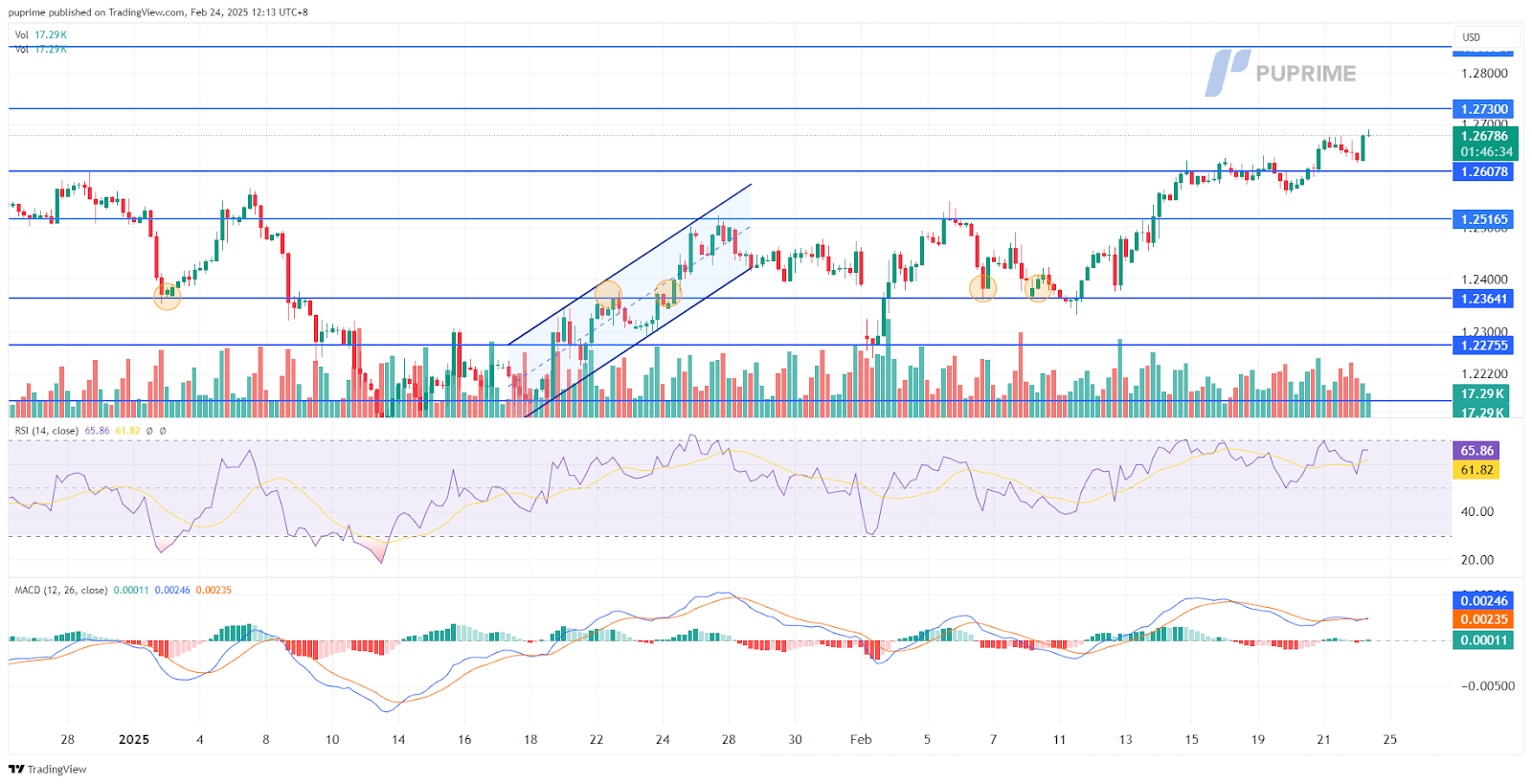This screenshot has width=1532, height=784.
Task: Click the 1.28000 price axis value
Action: pos(1484,73)
